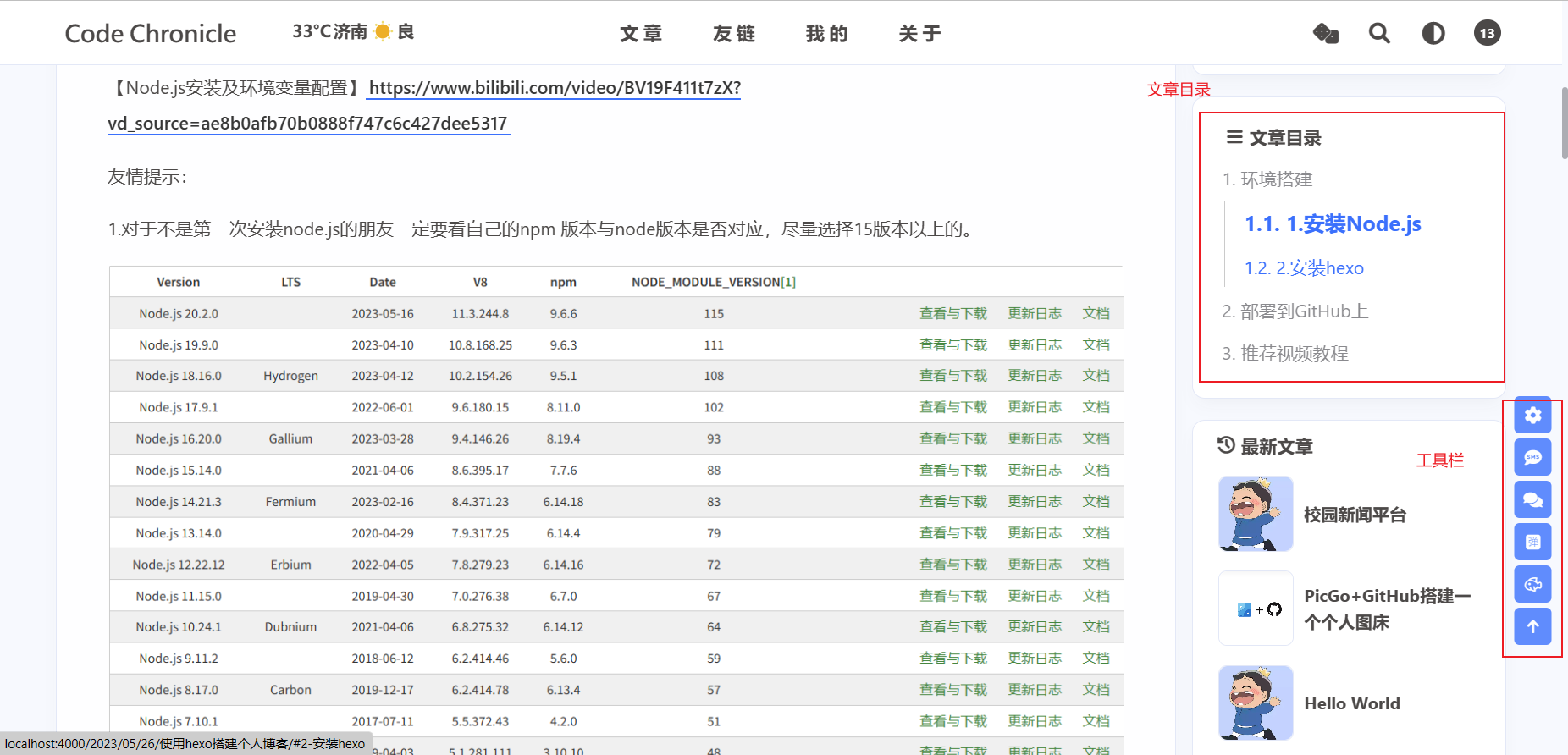Image resolution: width=1568 pixels, height=755 pixels.
Task: Click the vertical page scrollbar thumb
Action: (1565, 122)
